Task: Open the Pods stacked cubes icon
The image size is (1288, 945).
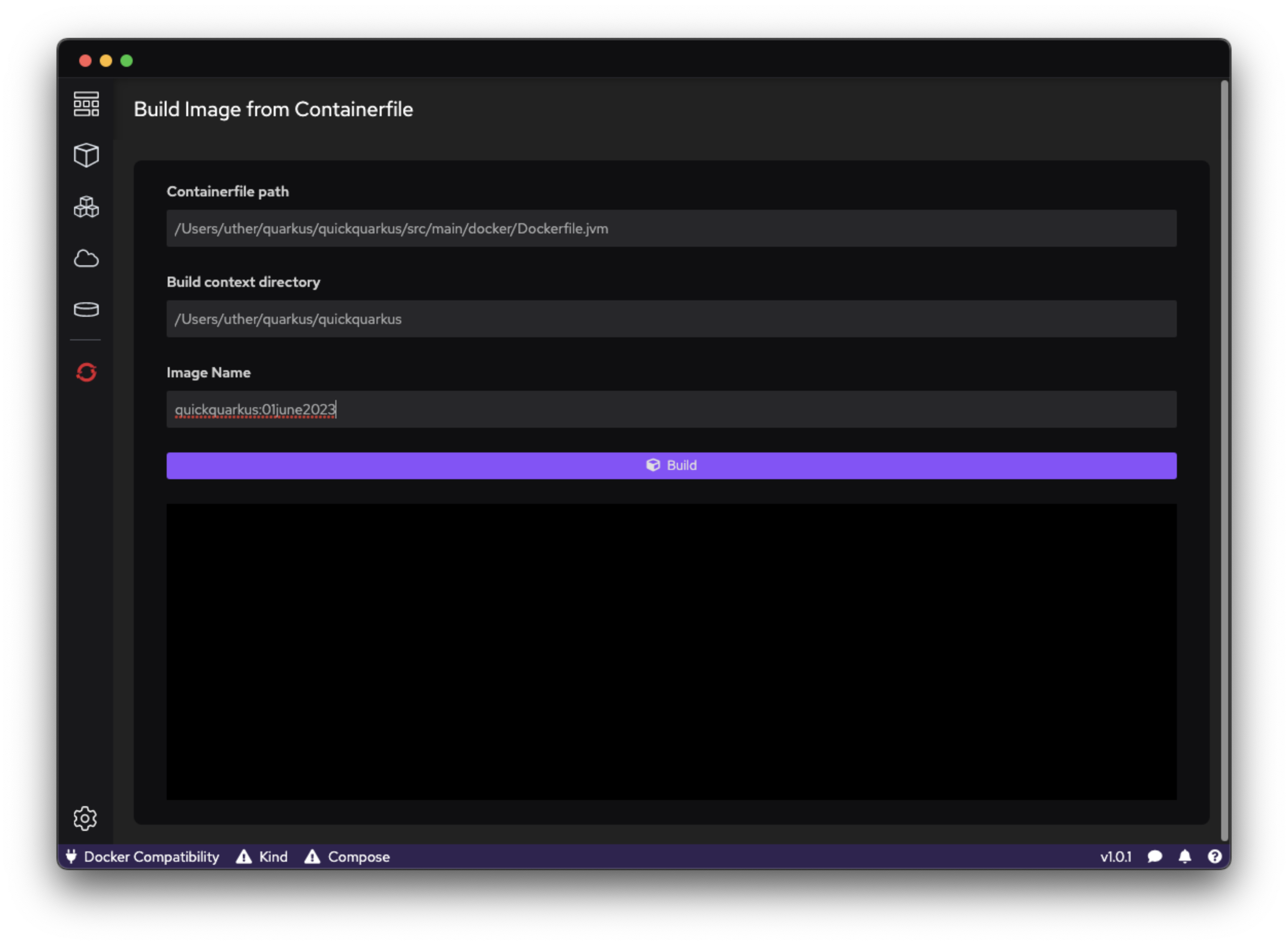Action: (x=86, y=207)
